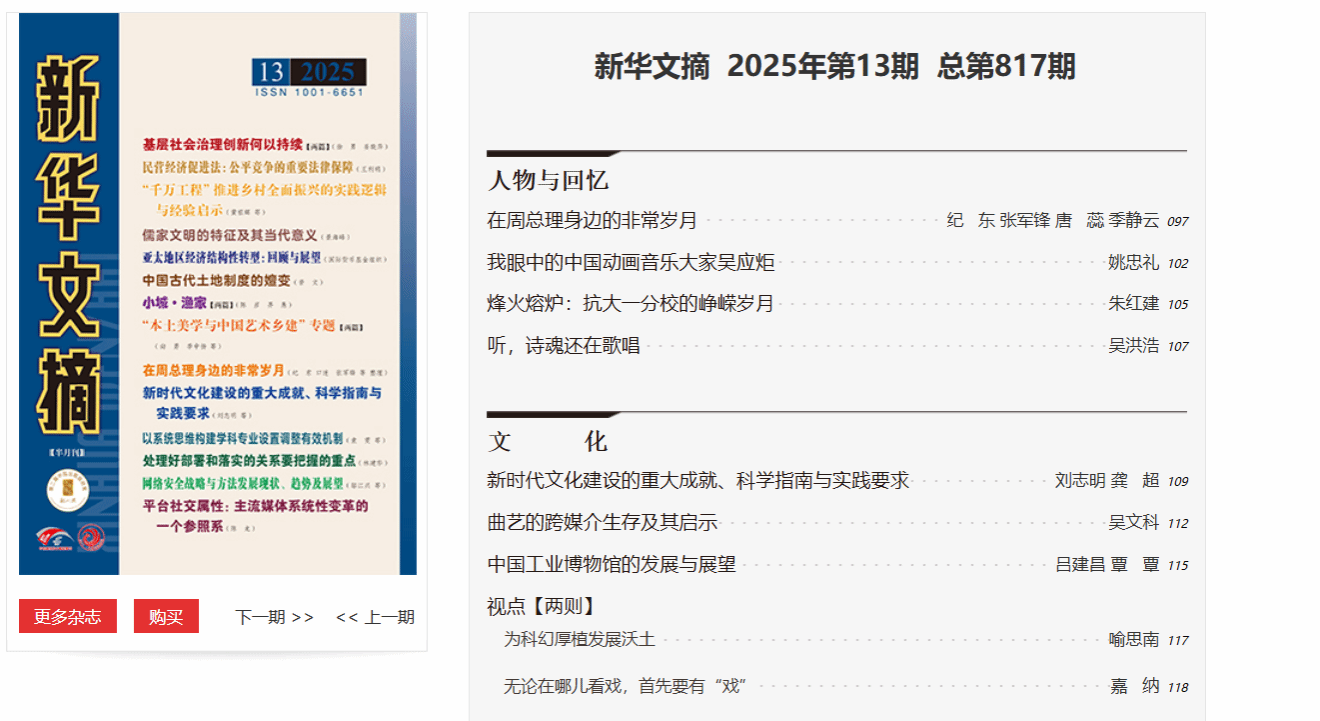
Task: Click author name 姚思礼
Action: [x=1133, y=262]
